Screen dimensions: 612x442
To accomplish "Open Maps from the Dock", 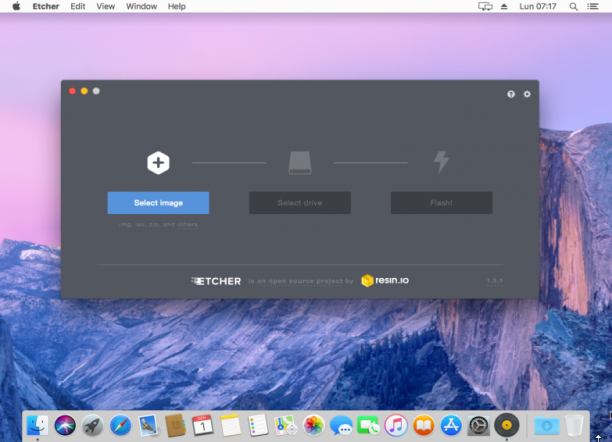I will click(286, 425).
